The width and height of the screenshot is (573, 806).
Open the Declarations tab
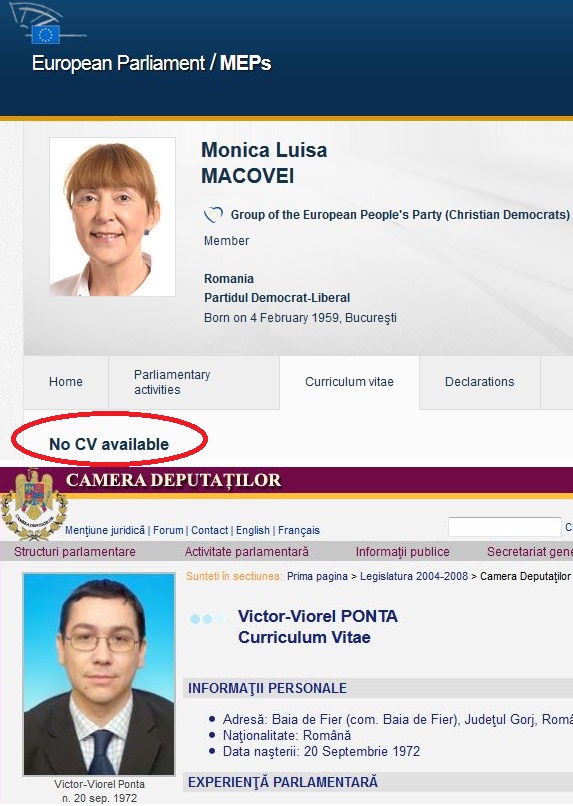479,382
